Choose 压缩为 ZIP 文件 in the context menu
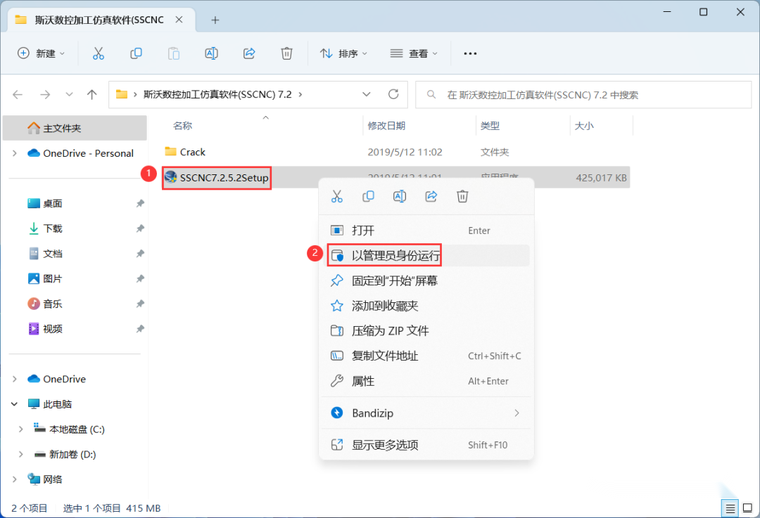This screenshot has height=518, width=760. [x=427, y=331]
